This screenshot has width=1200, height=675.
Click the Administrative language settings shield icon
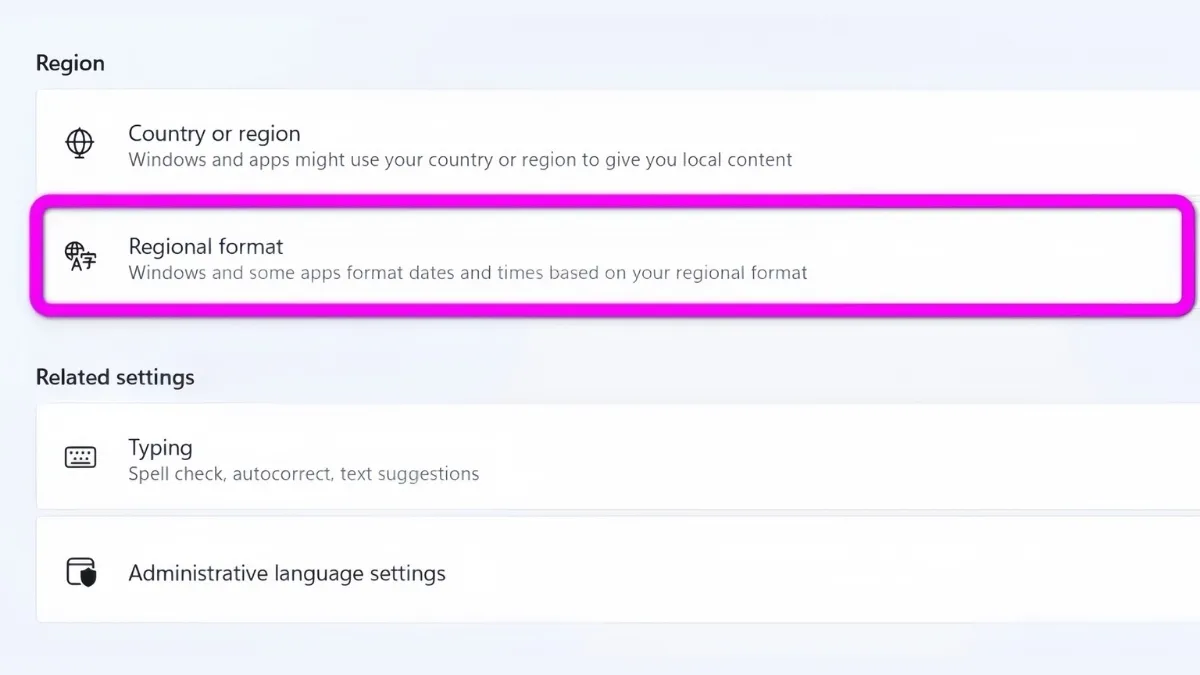point(80,572)
